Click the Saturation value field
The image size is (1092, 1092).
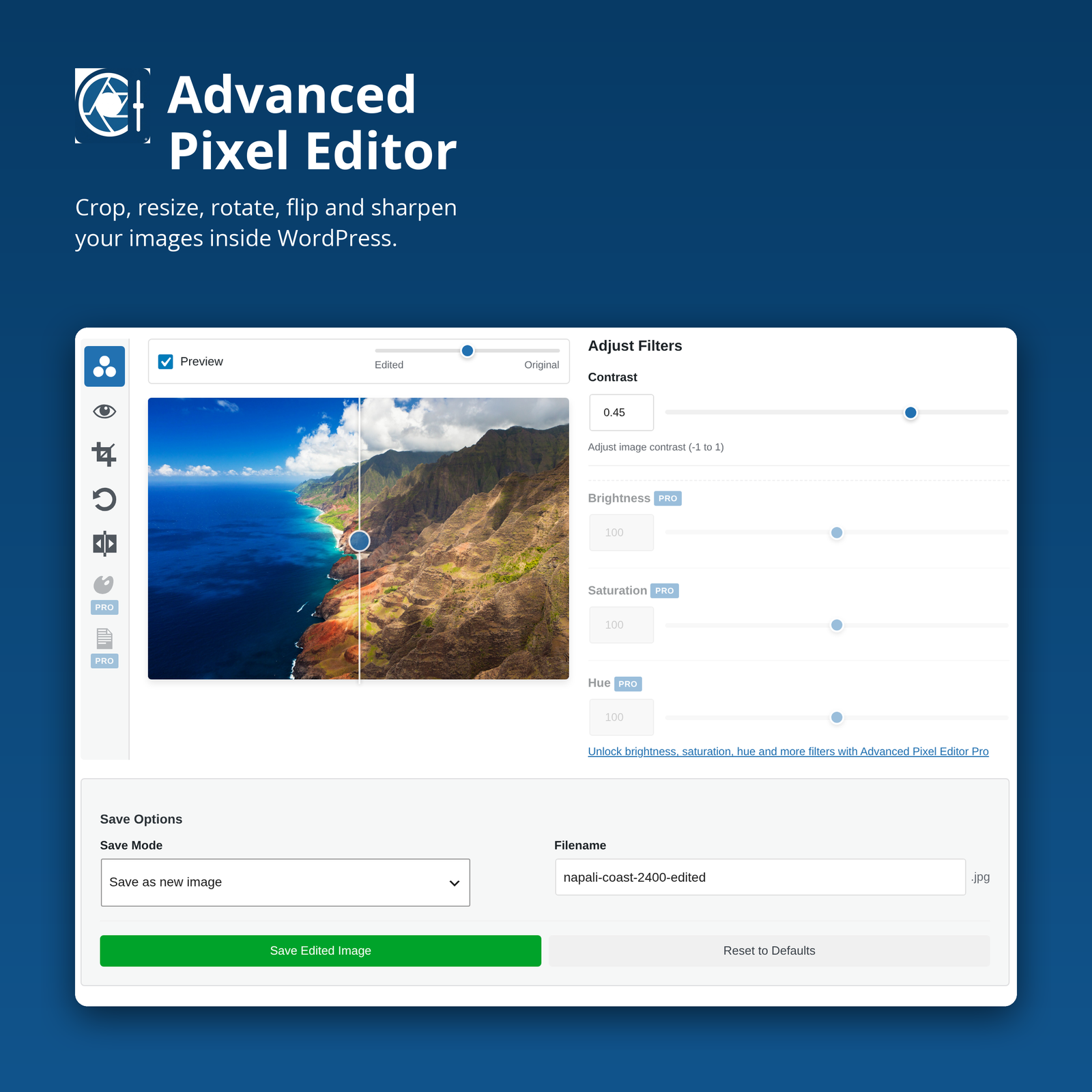622,625
